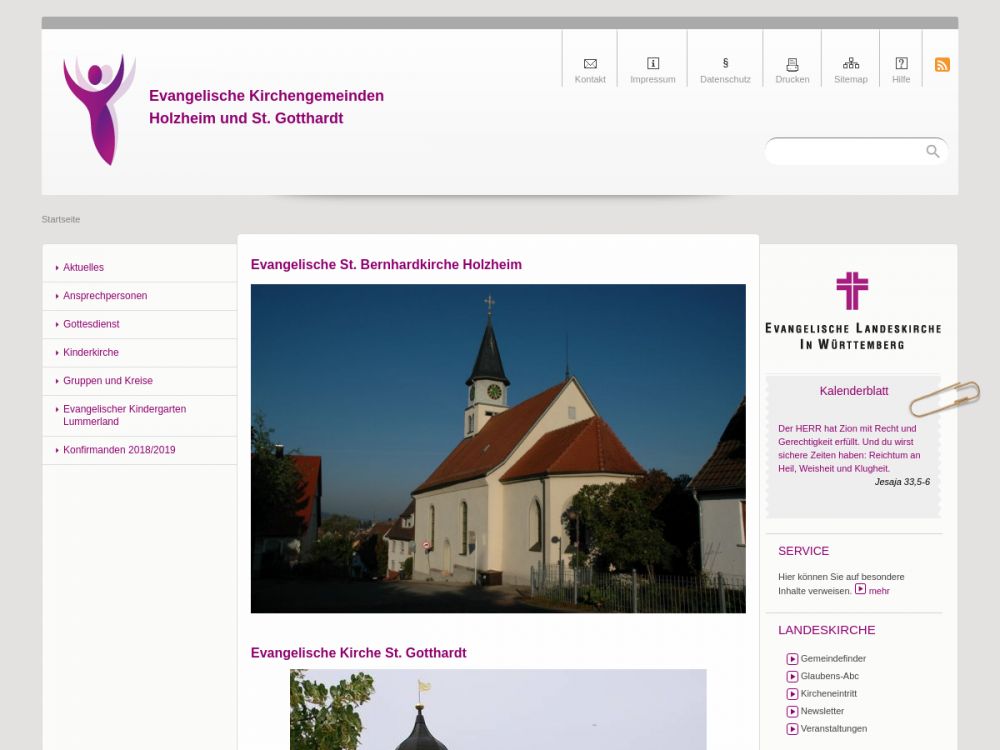Click the Hilfe question mark icon

(x=901, y=64)
